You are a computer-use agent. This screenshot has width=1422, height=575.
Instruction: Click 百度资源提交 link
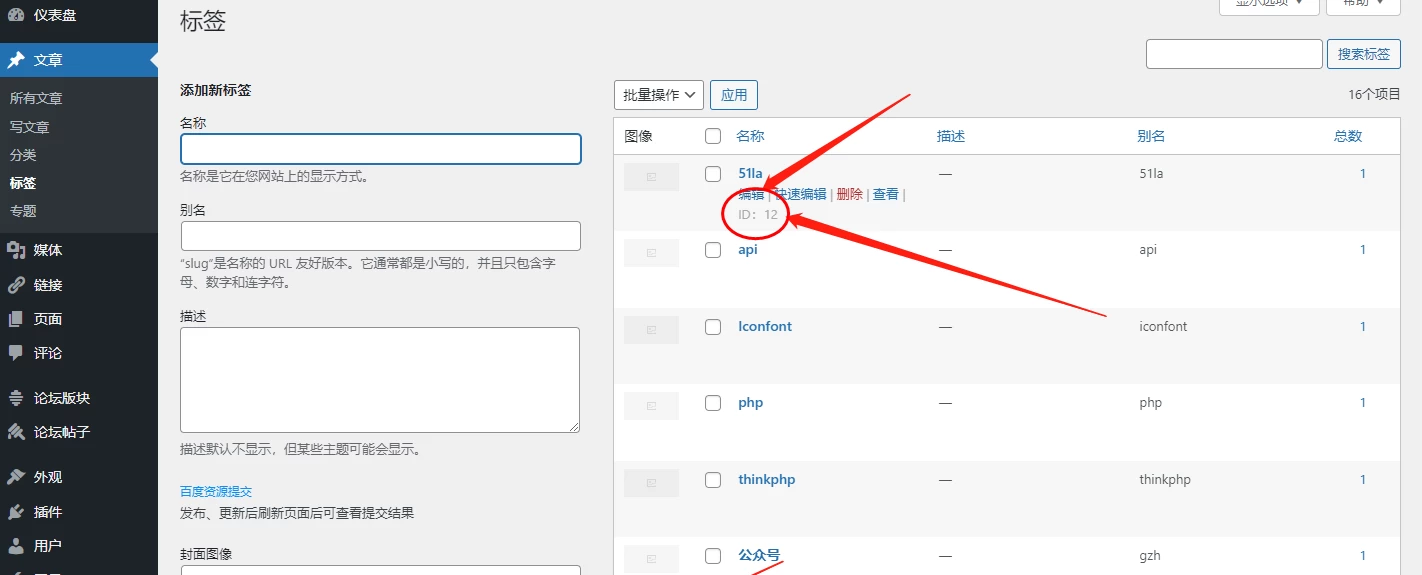pos(216,491)
